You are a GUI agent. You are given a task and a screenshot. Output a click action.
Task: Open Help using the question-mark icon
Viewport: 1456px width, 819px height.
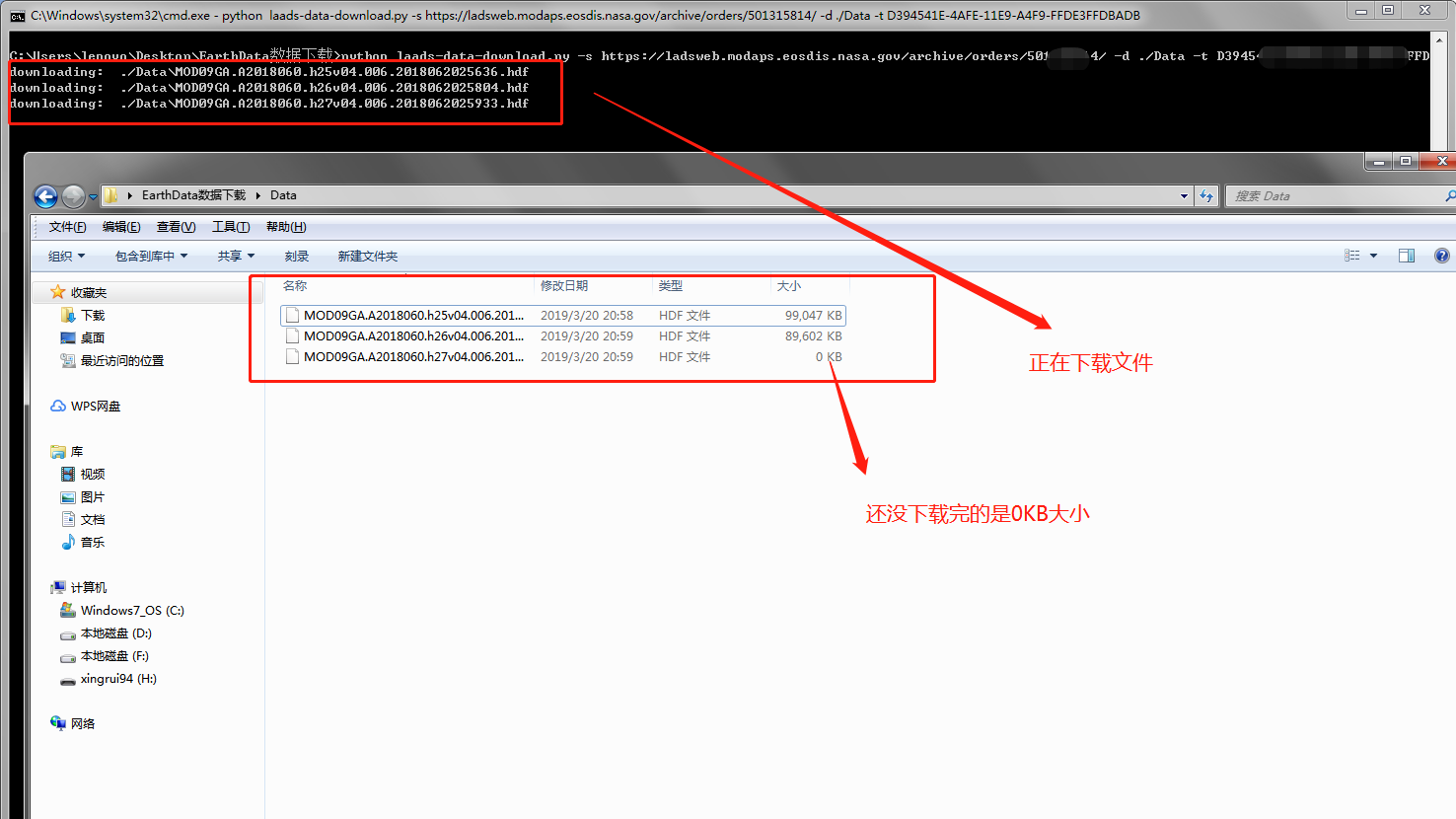click(1441, 255)
